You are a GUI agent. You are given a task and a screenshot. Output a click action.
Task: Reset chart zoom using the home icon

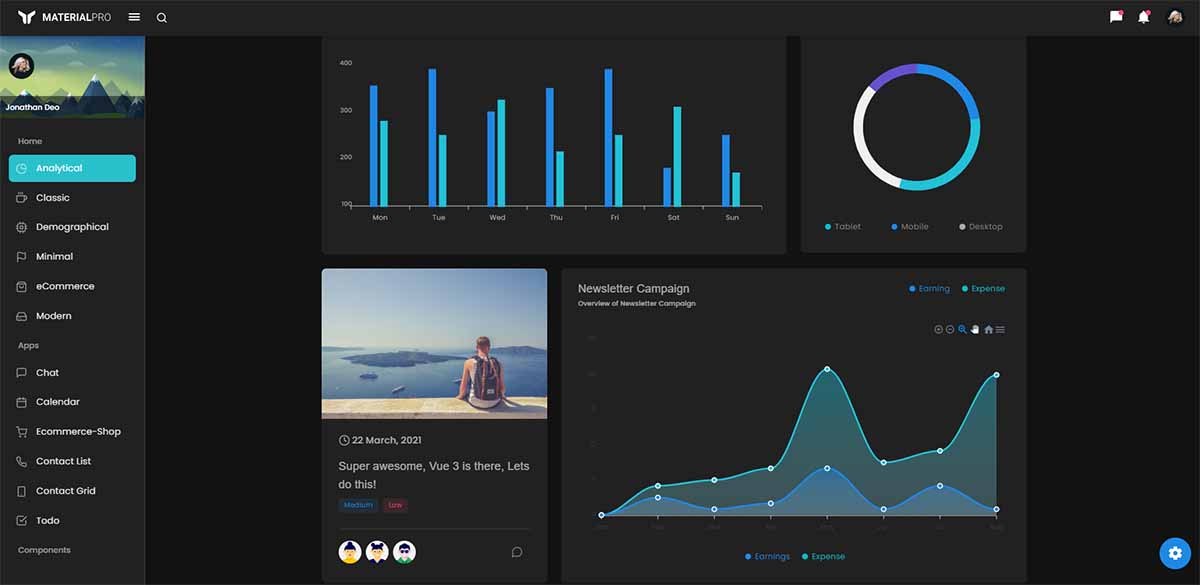[x=988, y=329]
